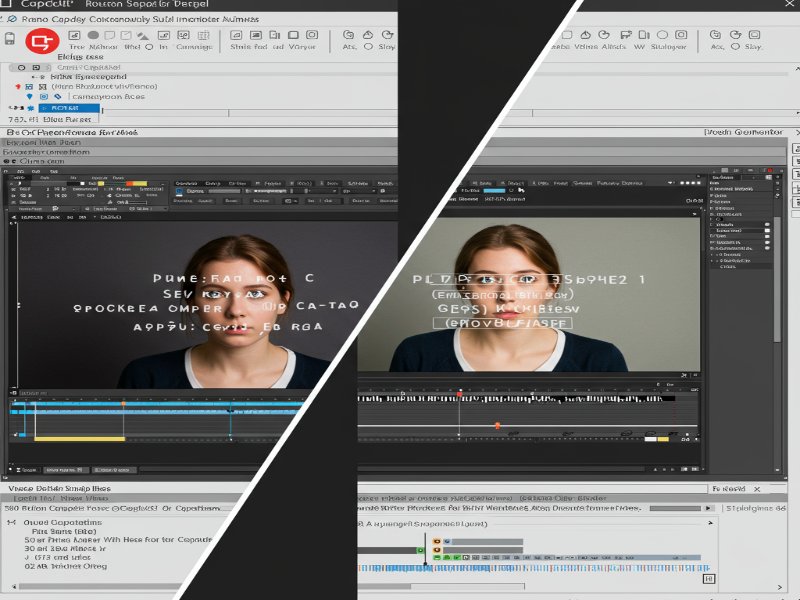Click the 'Stmis' toolbar label
Image resolution: width=800 pixels, height=600 pixels.
point(241,46)
